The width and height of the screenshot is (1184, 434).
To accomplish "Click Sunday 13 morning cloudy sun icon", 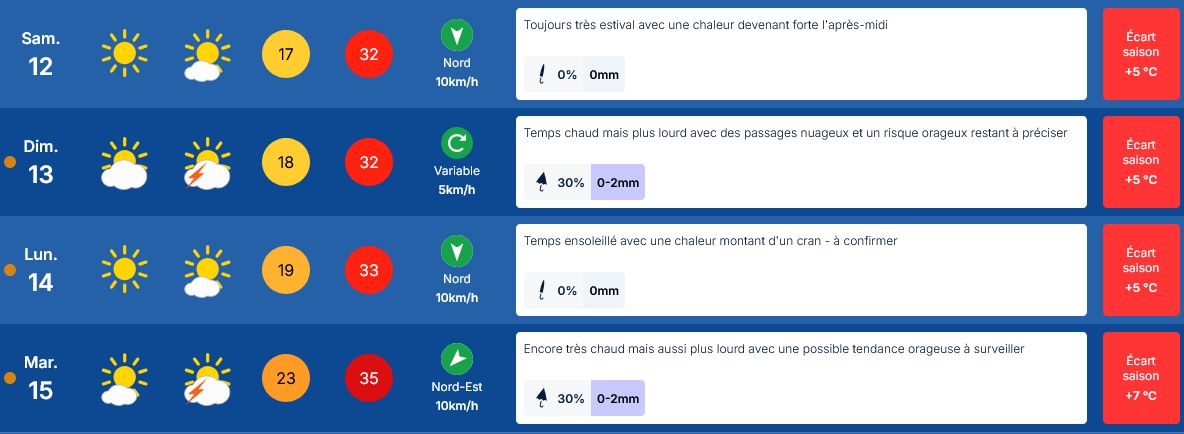I will [x=125, y=163].
